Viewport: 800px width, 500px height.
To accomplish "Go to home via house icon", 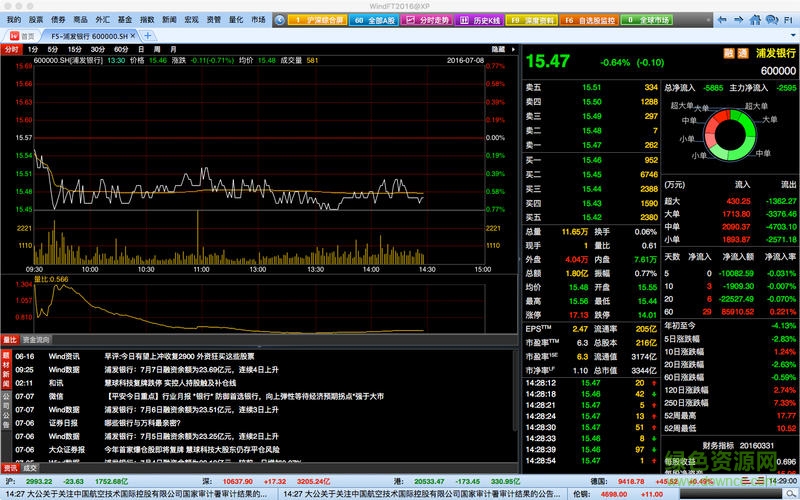I will click(755, 20).
